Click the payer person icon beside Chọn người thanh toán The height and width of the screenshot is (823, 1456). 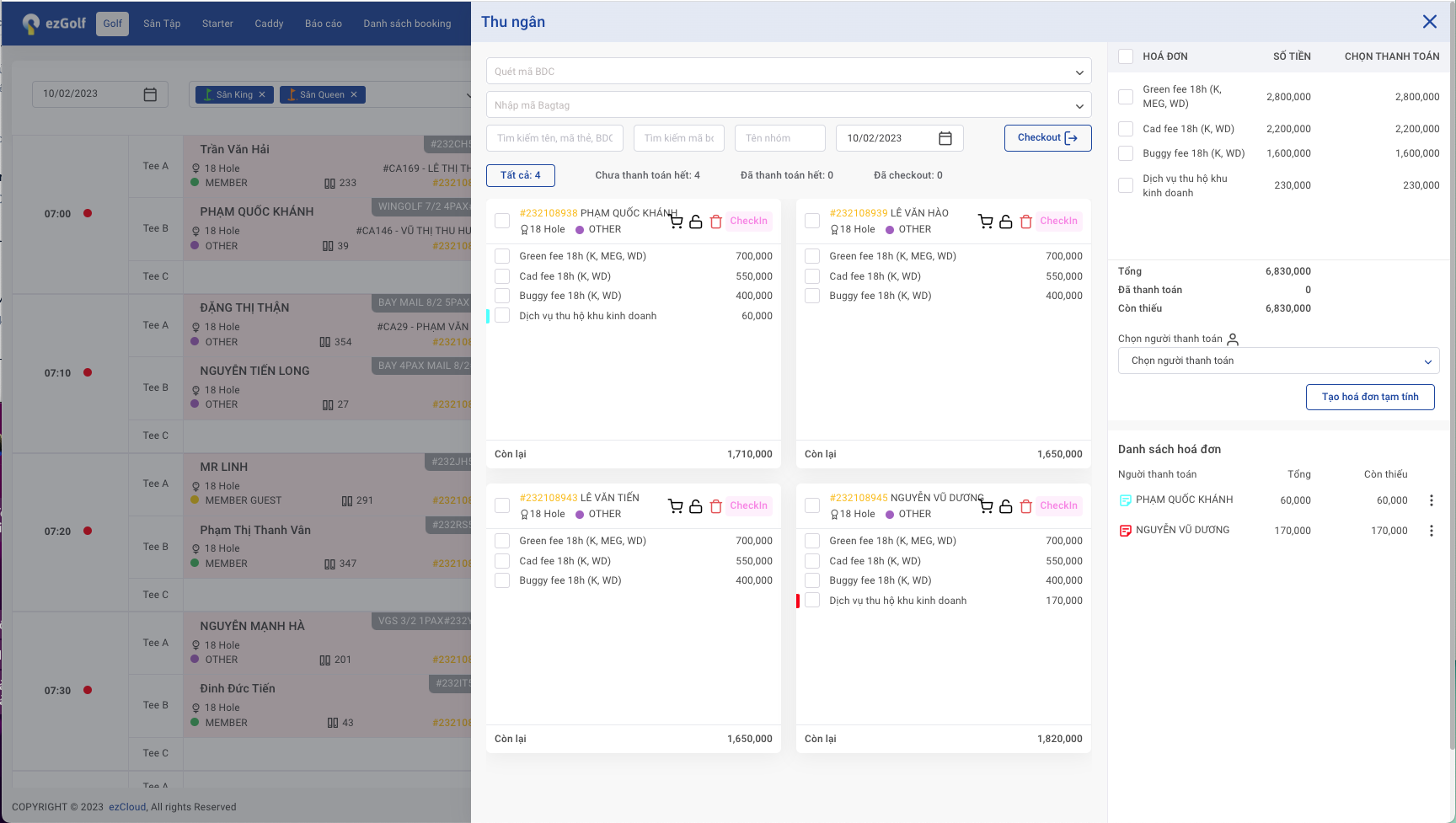[1233, 339]
